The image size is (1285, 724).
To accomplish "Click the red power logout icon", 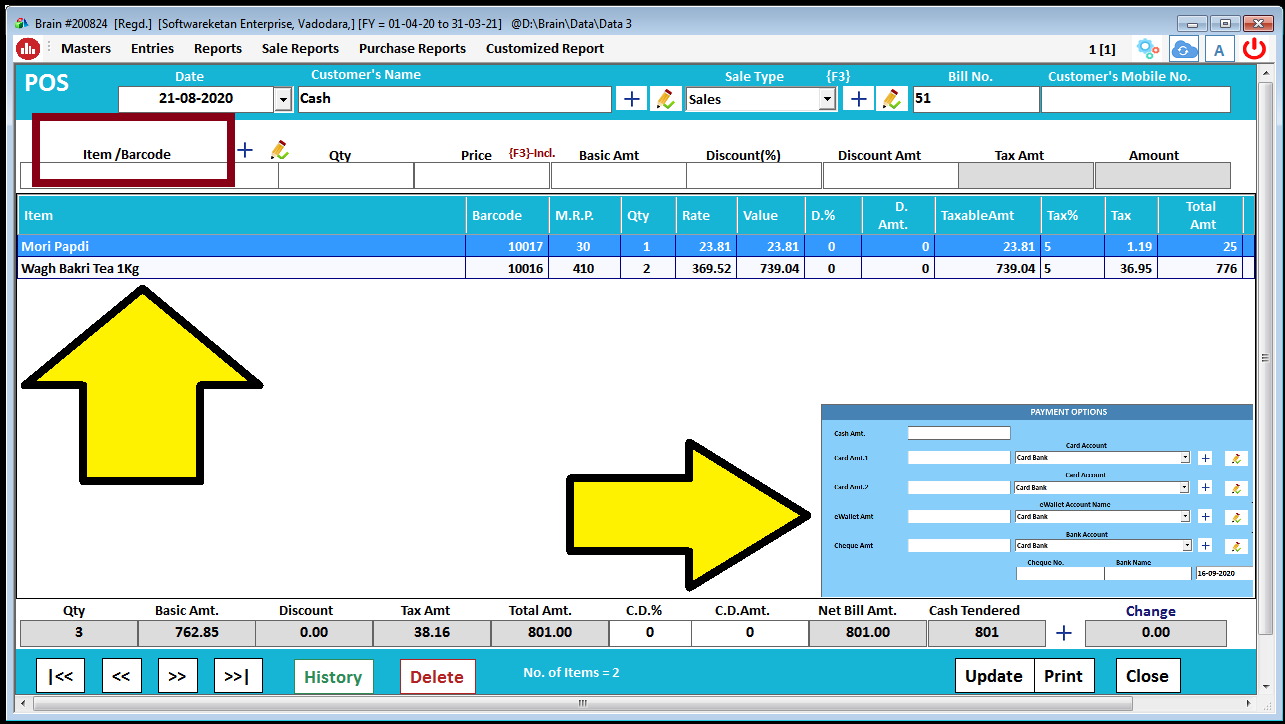I will tap(1254, 47).
